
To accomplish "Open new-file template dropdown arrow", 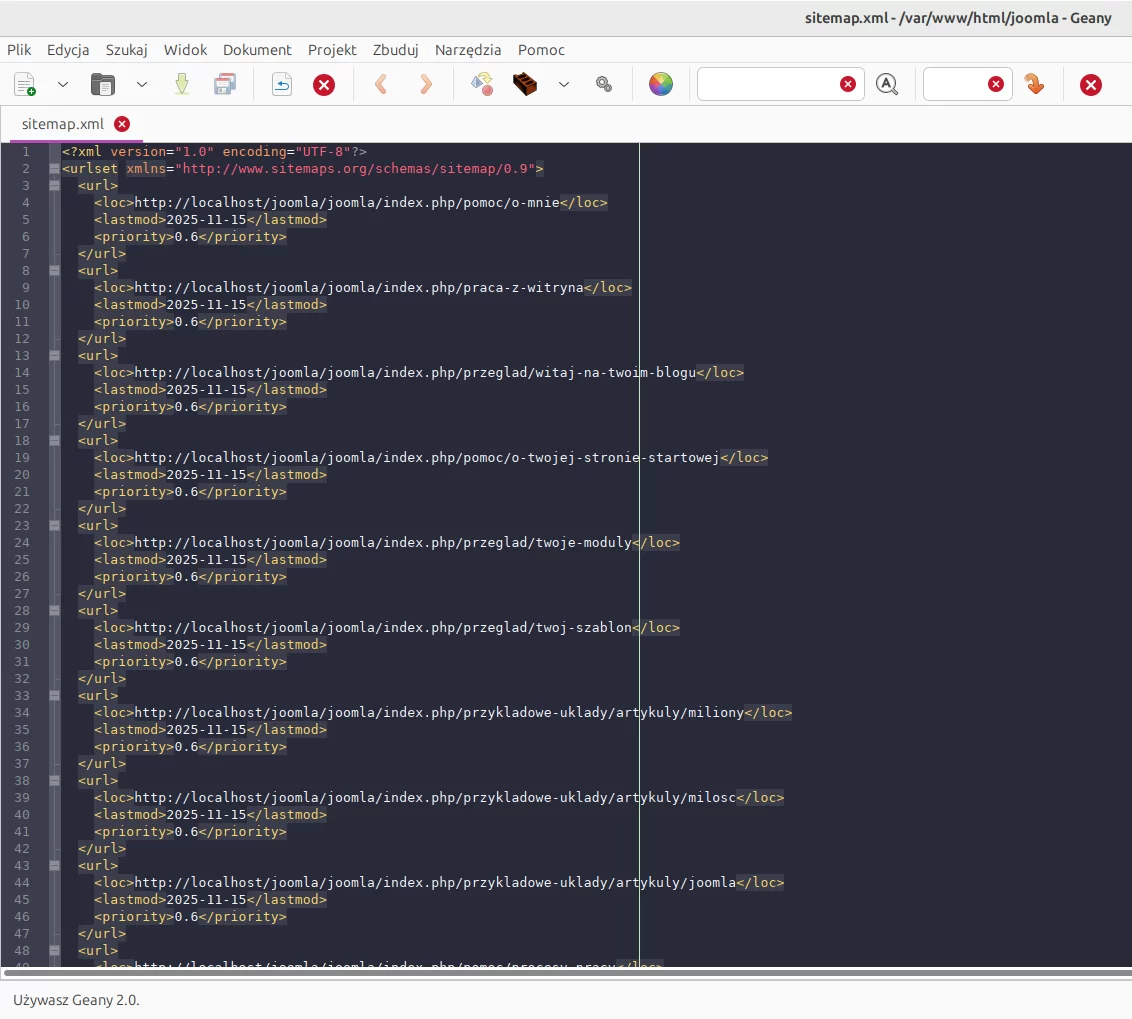I will [63, 84].
